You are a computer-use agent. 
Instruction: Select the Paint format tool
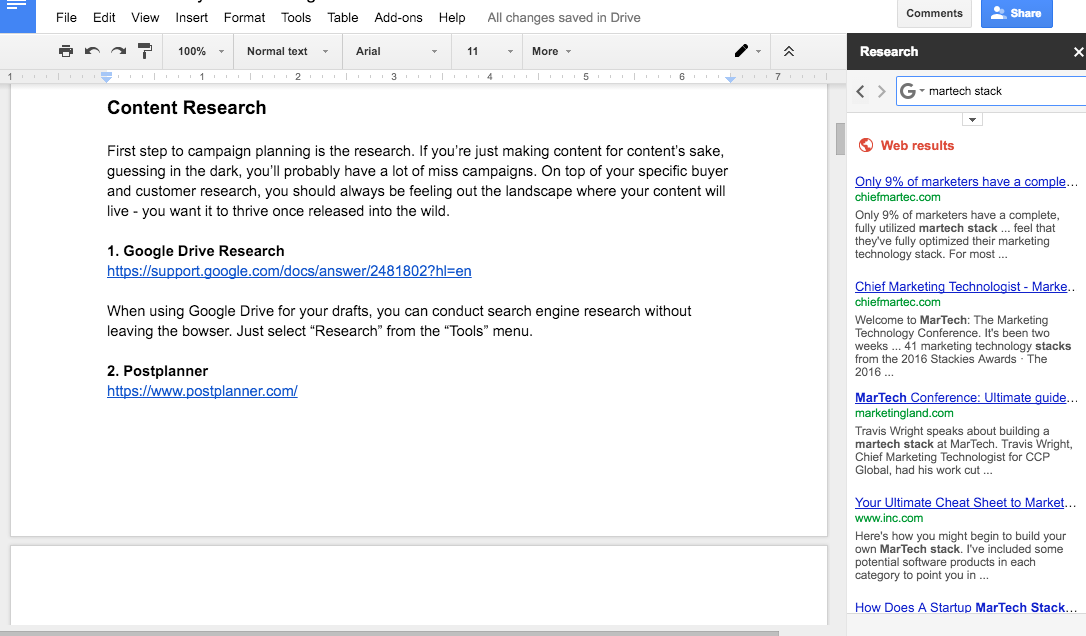tap(145, 51)
